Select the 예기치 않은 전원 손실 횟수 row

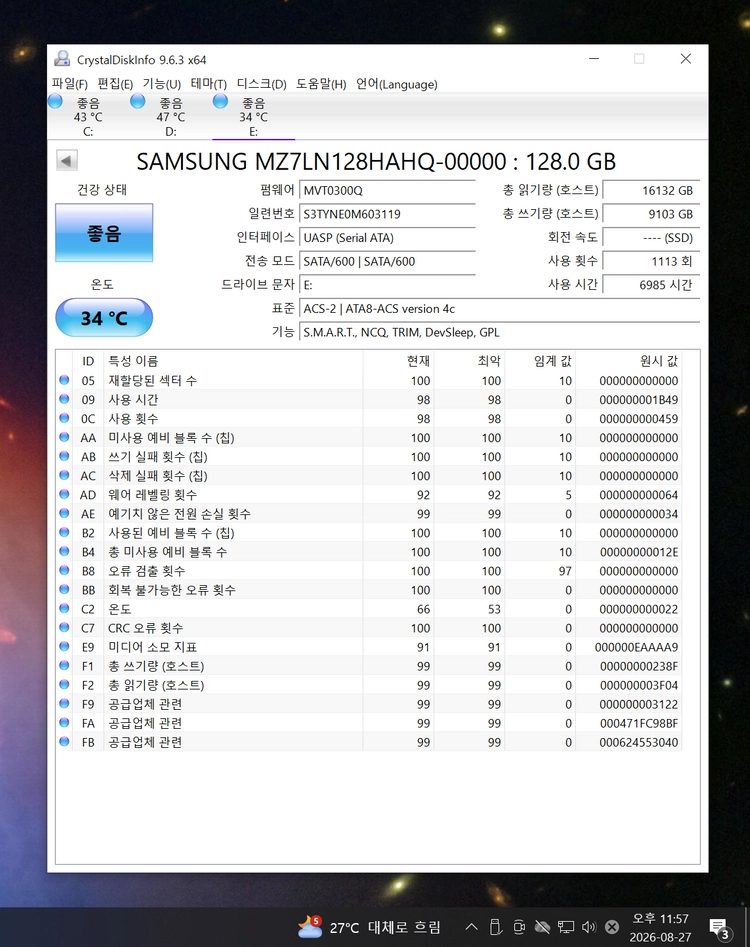tap(369, 513)
